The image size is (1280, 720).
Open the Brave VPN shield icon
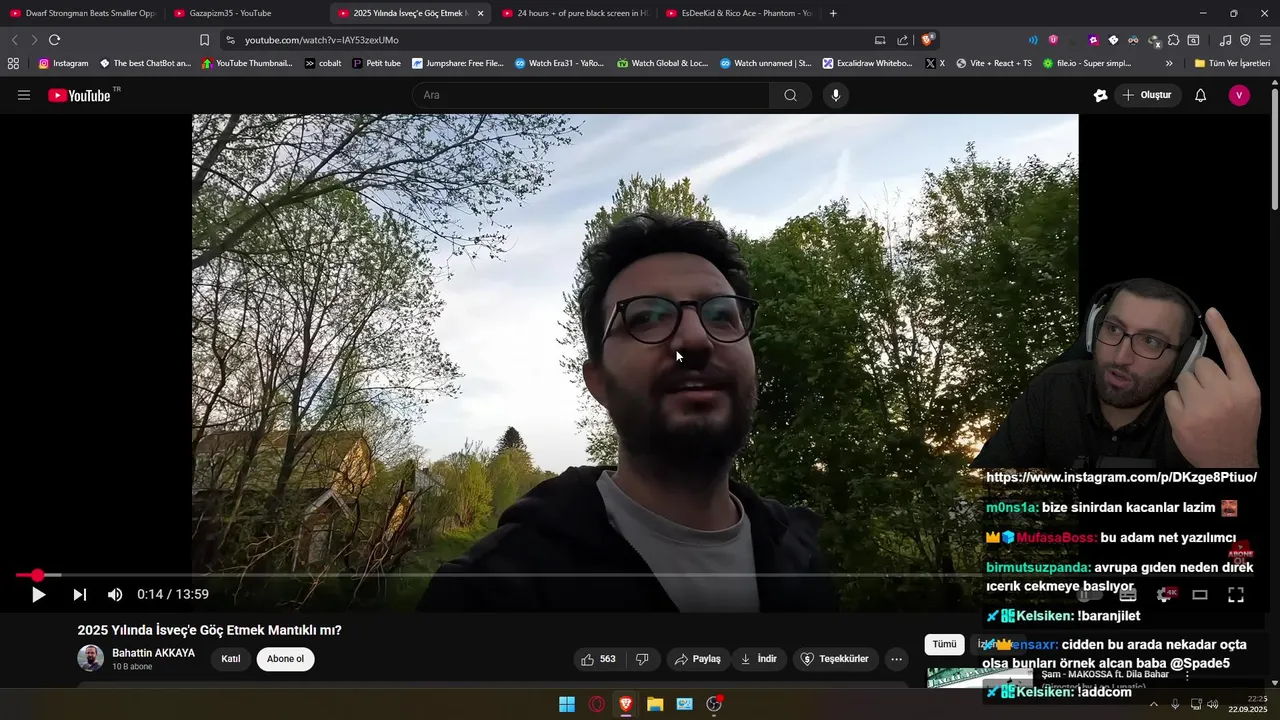pos(1245,40)
